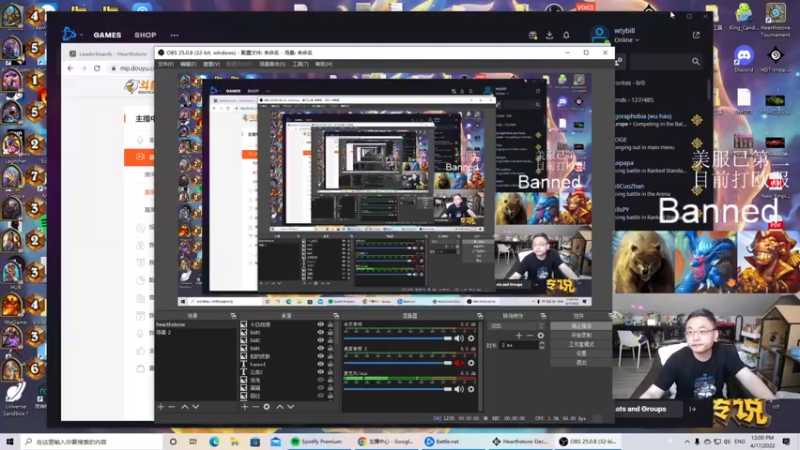Mute the Desktop Audio speaker
Screen dimensions: 800x450
click(459, 338)
